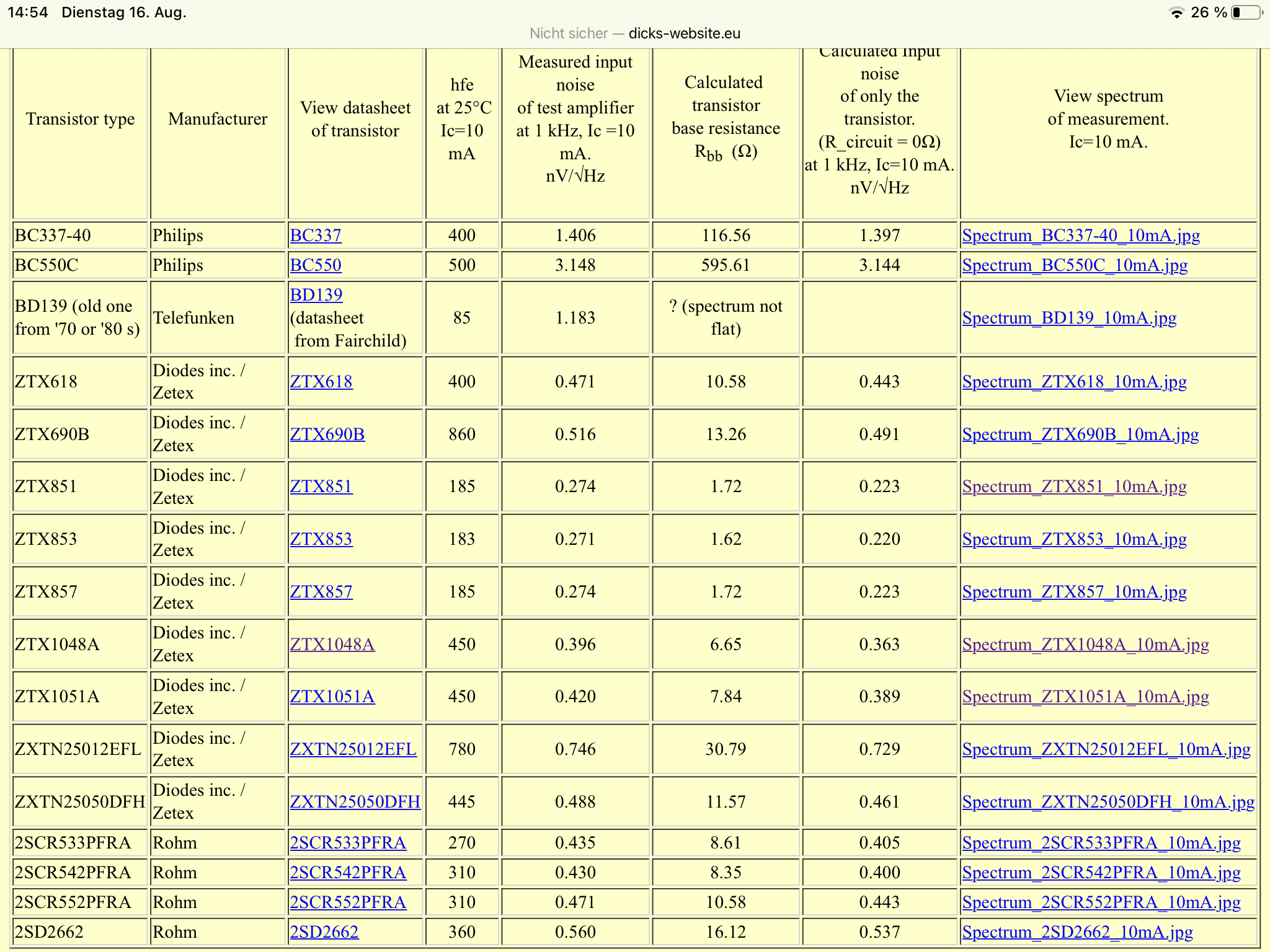View Spectrum_2SD2662_10mA.jpg
This screenshot has width=1270, height=952.
pyautogui.click(x=1078, y=932)
